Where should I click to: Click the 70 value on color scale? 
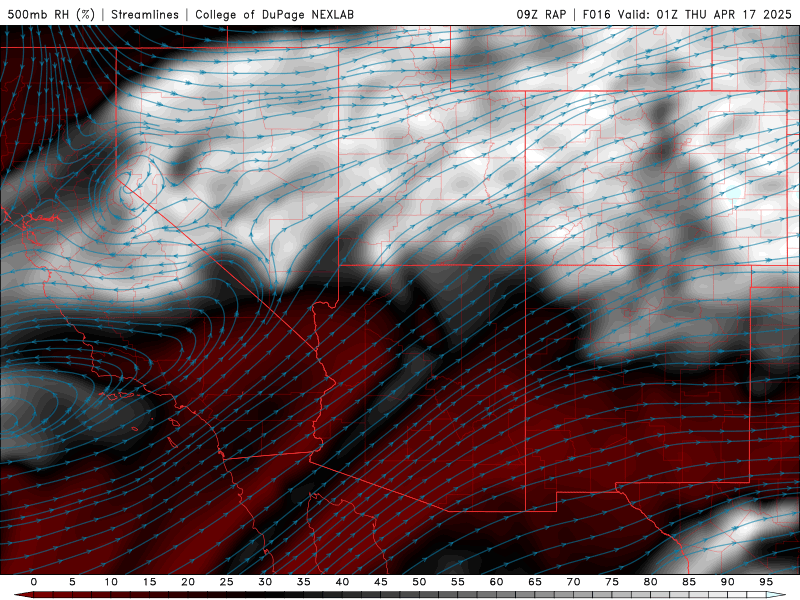(x=573, y=582)
